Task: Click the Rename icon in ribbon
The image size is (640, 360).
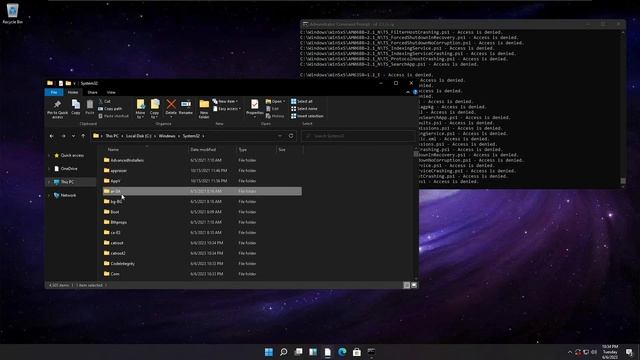Action: (x=186, y=107)
